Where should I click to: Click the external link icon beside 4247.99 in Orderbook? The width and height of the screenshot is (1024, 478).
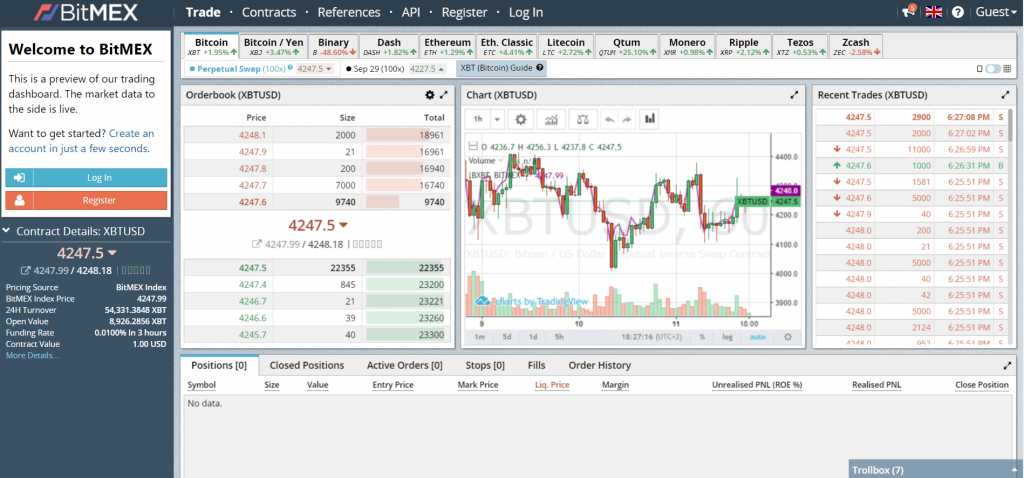tap(257, 244)
